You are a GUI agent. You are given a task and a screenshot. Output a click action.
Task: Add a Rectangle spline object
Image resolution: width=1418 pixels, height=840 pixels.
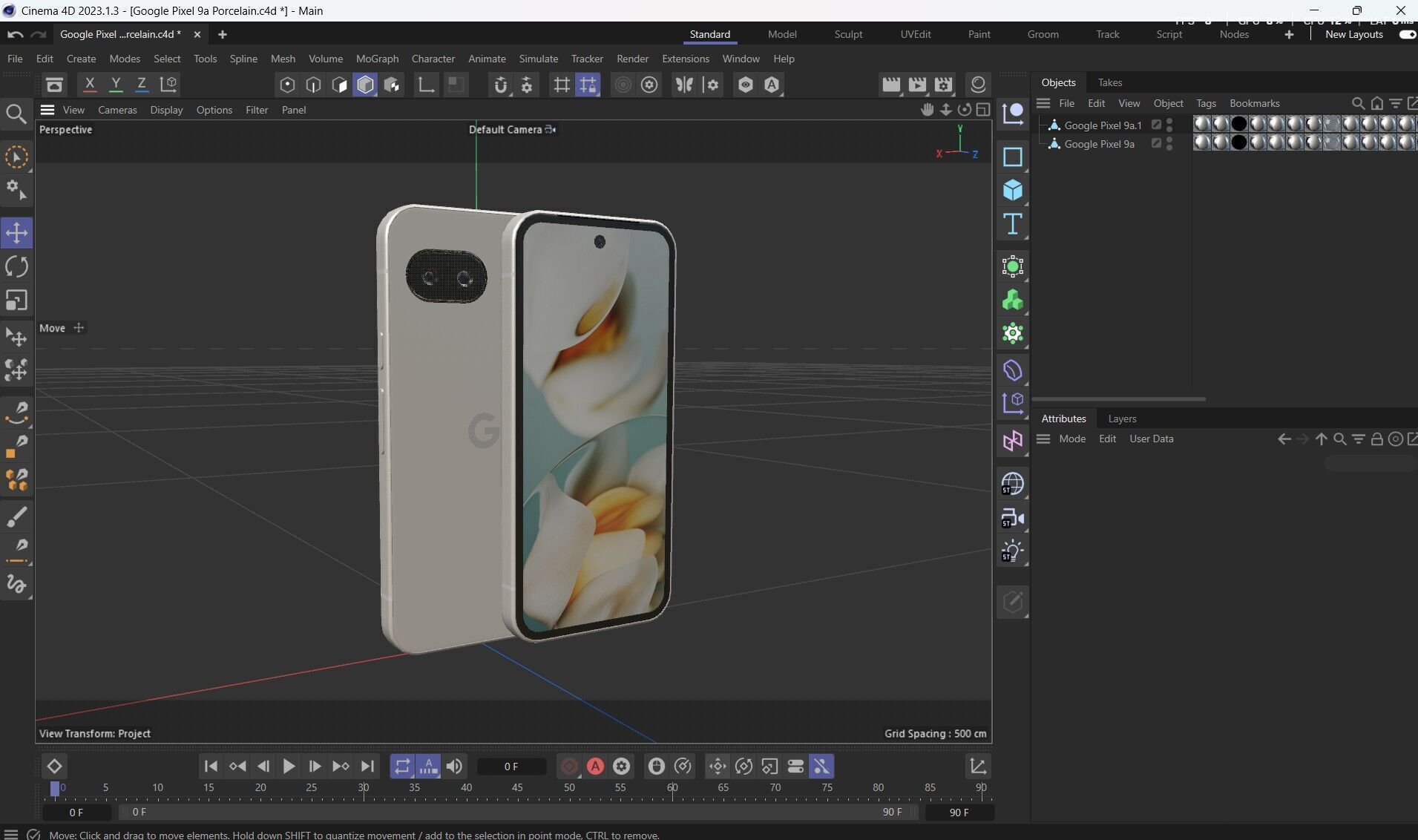[x=1013, y=157]
